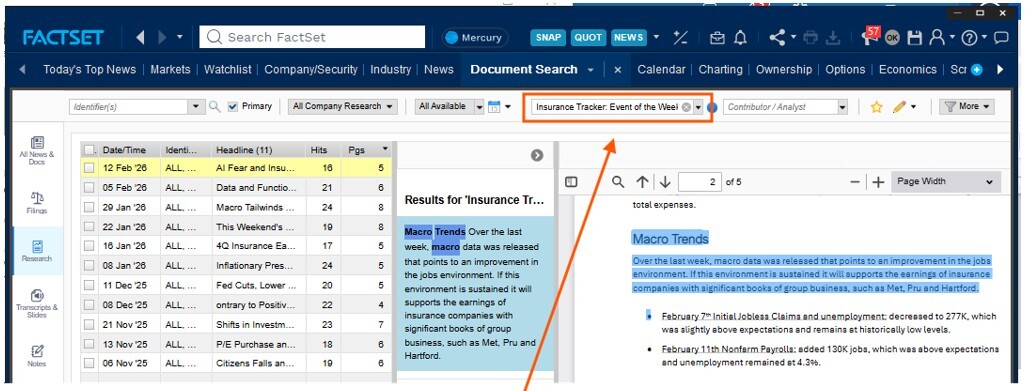
Task: Open the navigation history dropdown arrow
Action: click(x=180, y=37)
